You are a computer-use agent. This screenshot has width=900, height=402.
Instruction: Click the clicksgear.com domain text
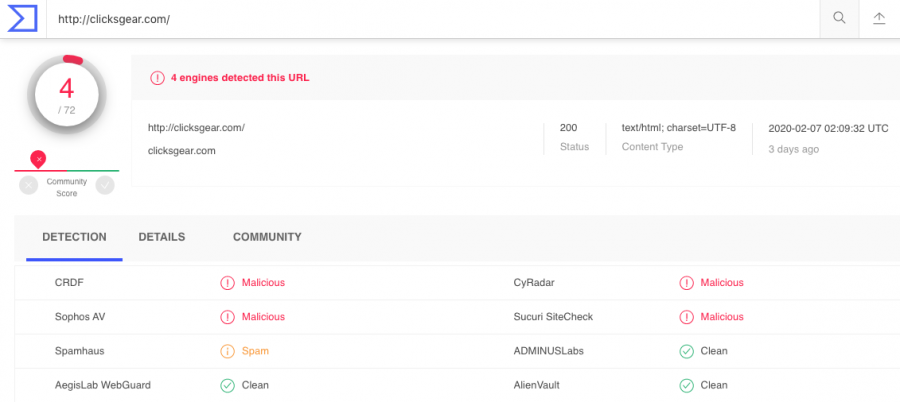click(181, 151)
